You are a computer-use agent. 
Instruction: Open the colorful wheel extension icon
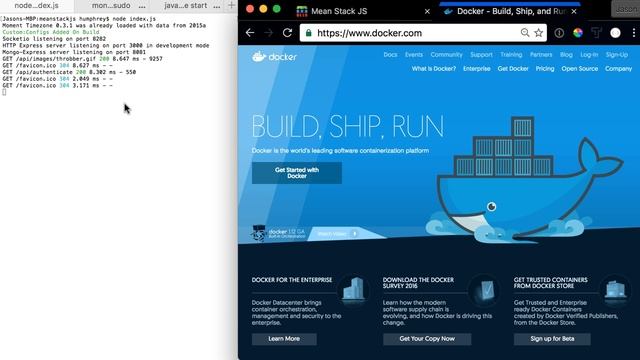point(578,33)
